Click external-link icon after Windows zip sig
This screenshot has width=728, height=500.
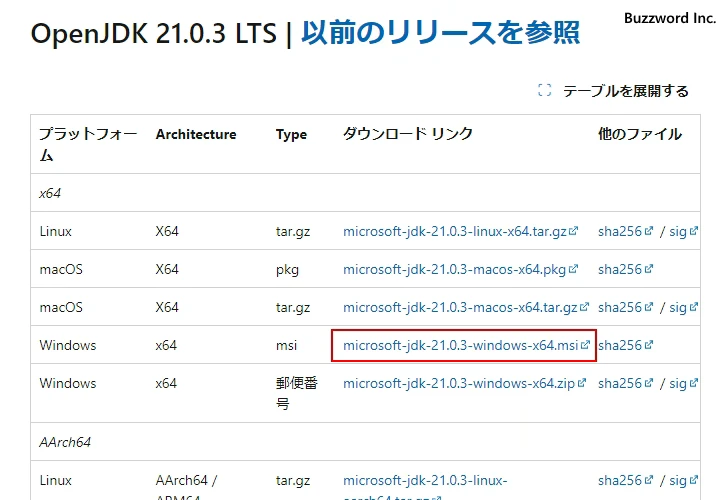point(694,383)
